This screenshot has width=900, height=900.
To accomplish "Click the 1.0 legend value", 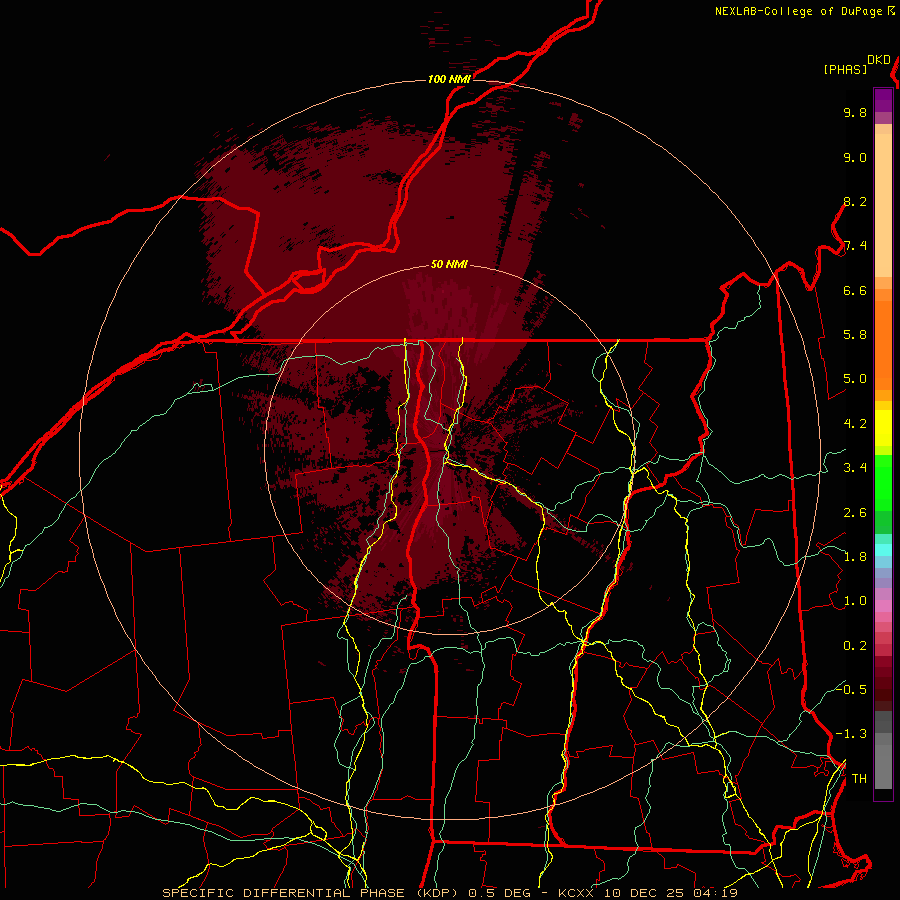I will coord(855,601).
